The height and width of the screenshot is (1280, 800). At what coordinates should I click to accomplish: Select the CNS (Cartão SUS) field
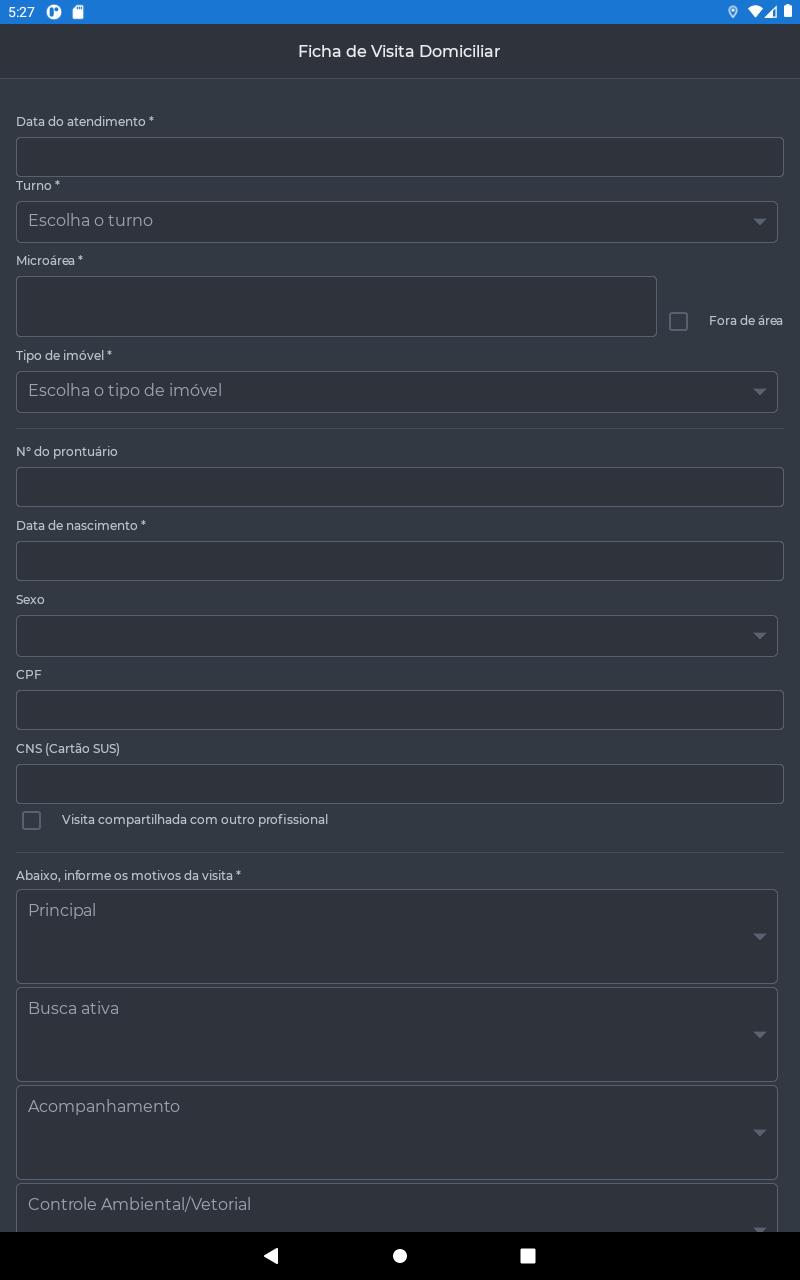coord(400,784)
